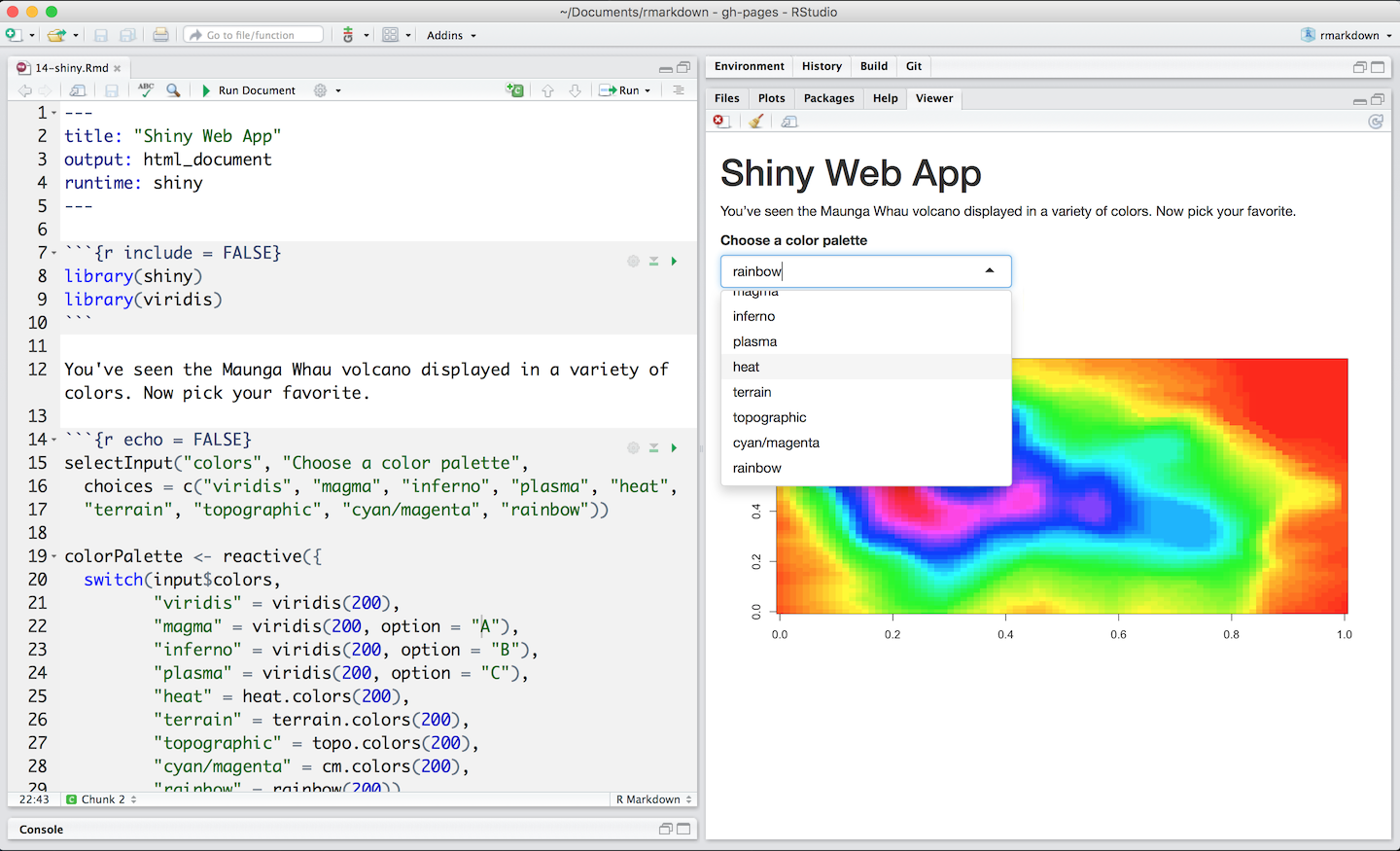The height and width of the screenshot is (851, 1400).
Task: Run chunk 2 with green play icon
Action: [x=674, y=448]
